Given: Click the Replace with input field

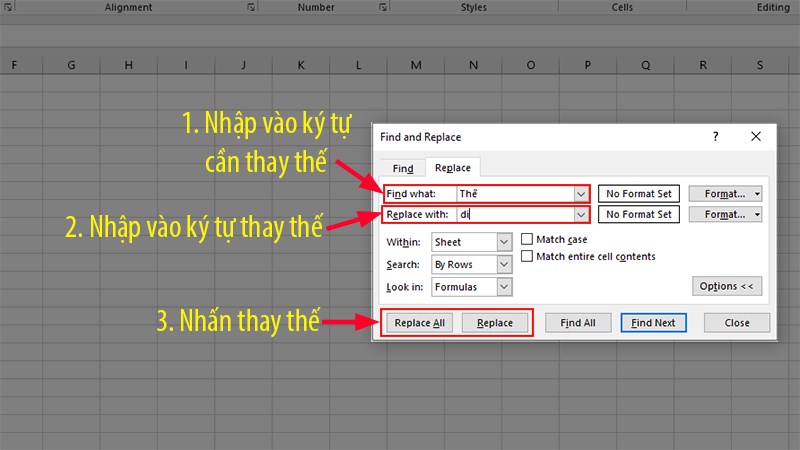Looking at the screenshot, I should click(x=516, y=215).
